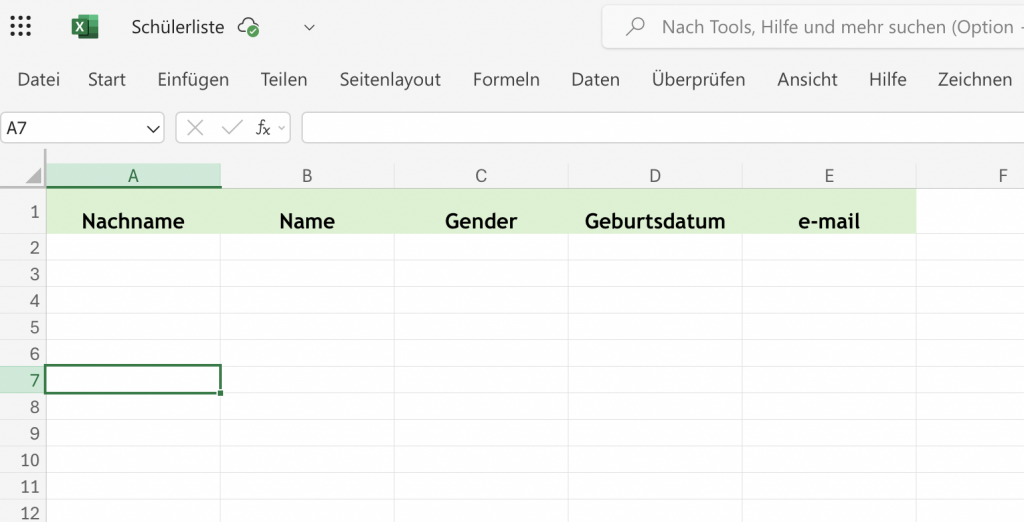Click the checkmark enter icon by formula bar

tap(232, 128)
